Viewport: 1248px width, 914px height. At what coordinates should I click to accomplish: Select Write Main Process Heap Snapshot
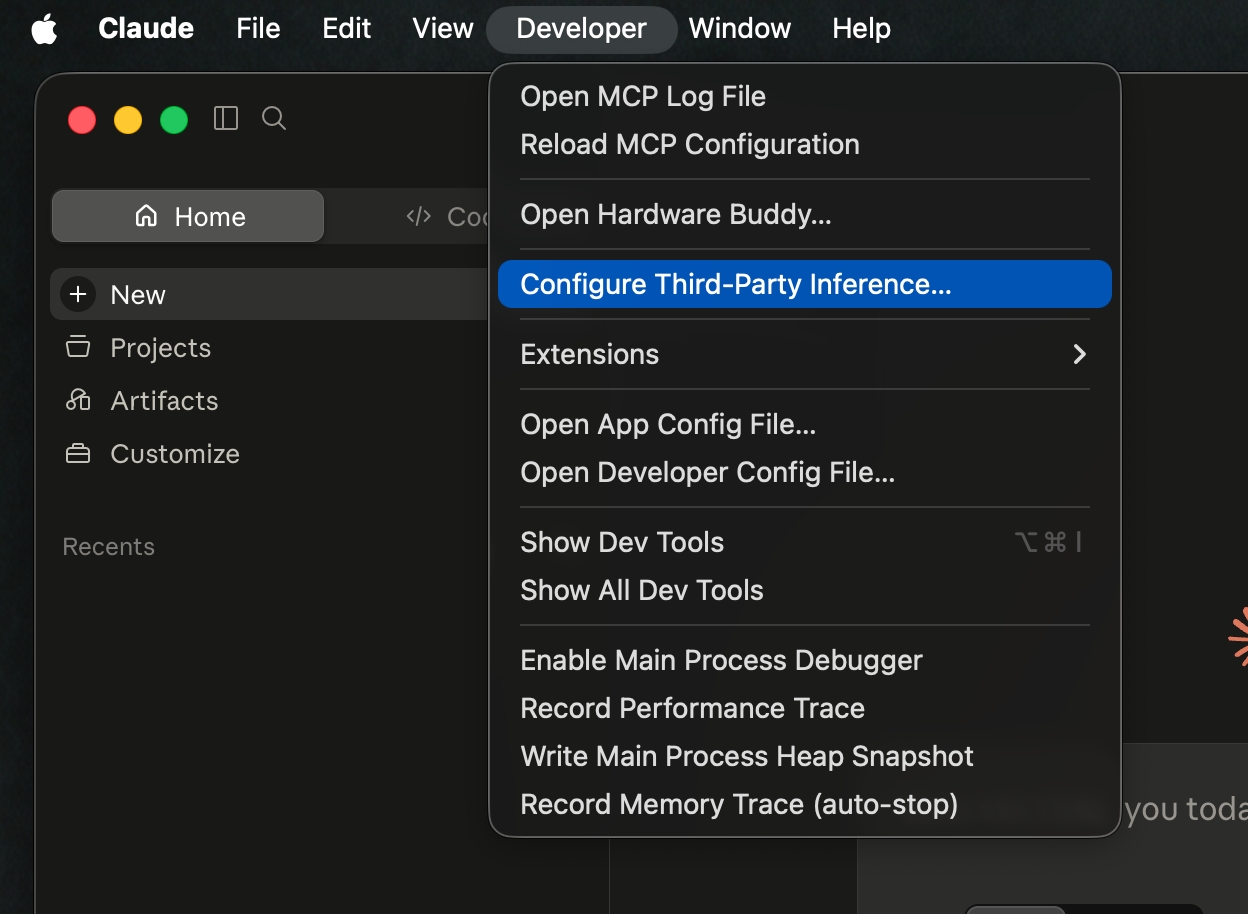[805, 756]
